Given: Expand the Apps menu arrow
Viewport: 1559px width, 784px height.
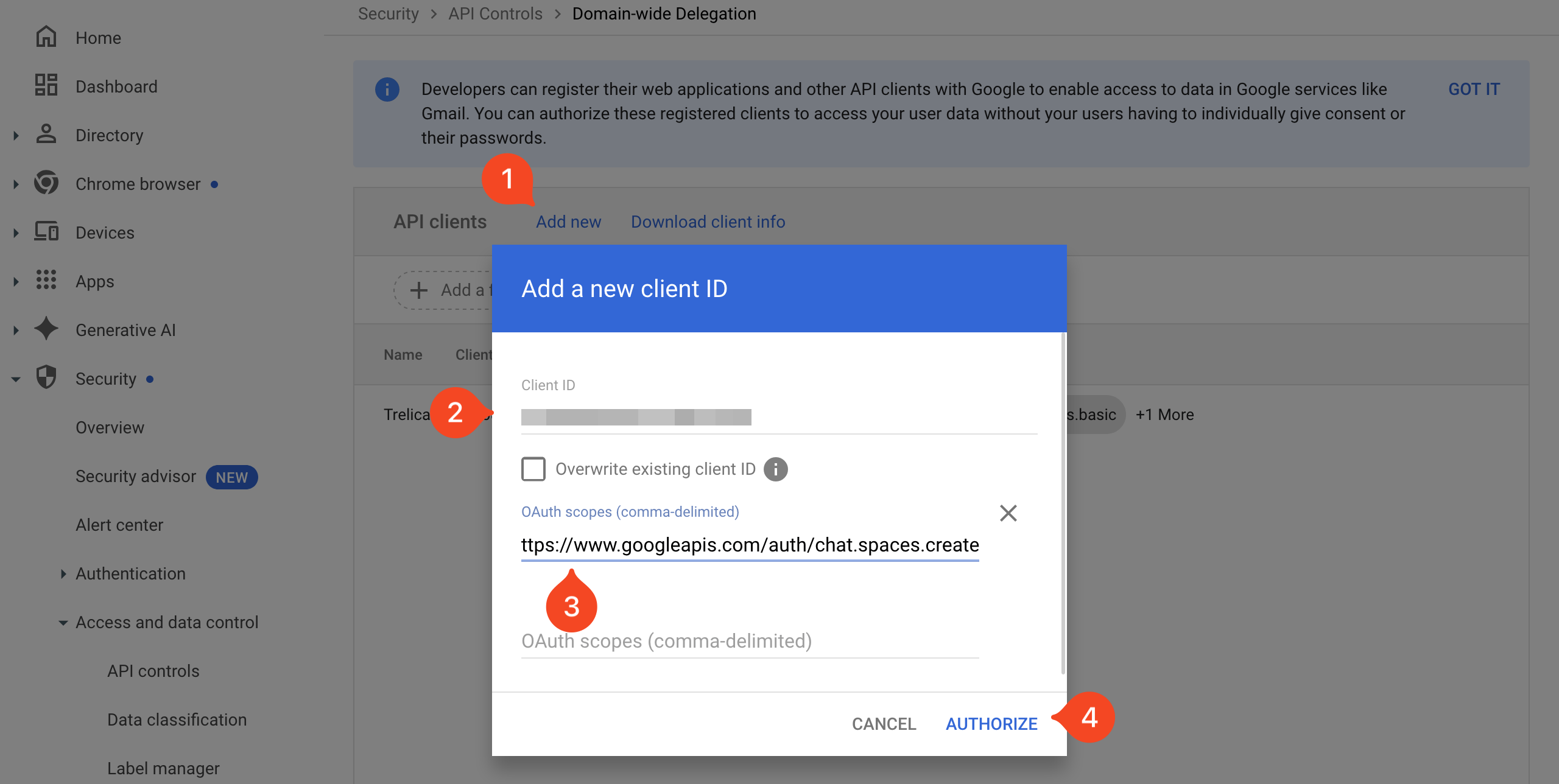Looking at the screenshot, I should 16,281.
